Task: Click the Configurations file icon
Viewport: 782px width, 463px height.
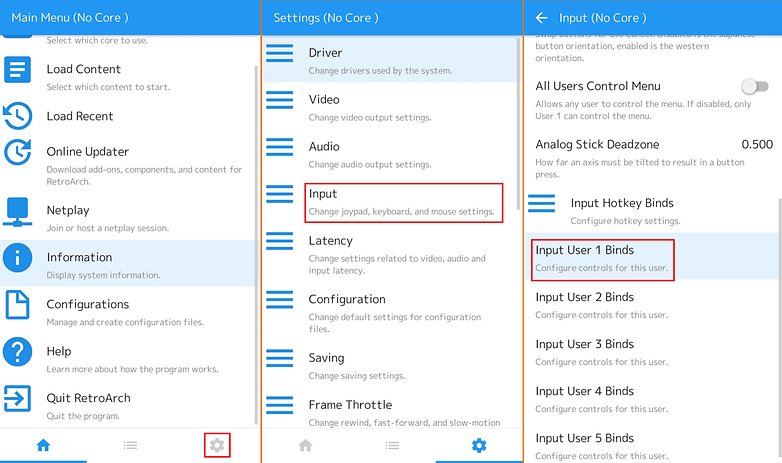Action: coord(17,305)
